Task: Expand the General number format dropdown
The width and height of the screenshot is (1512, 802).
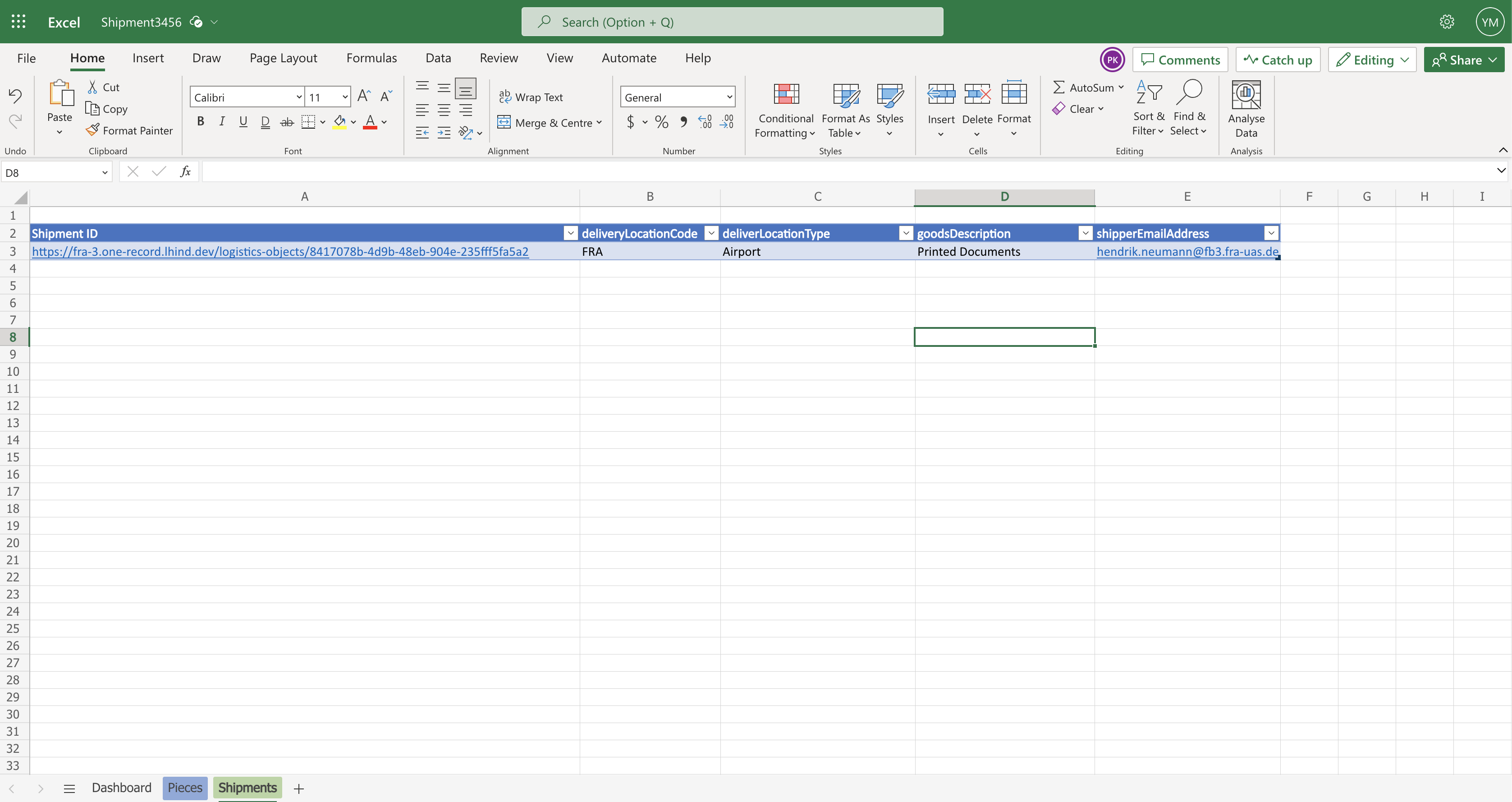Action: tap(729, 97)
